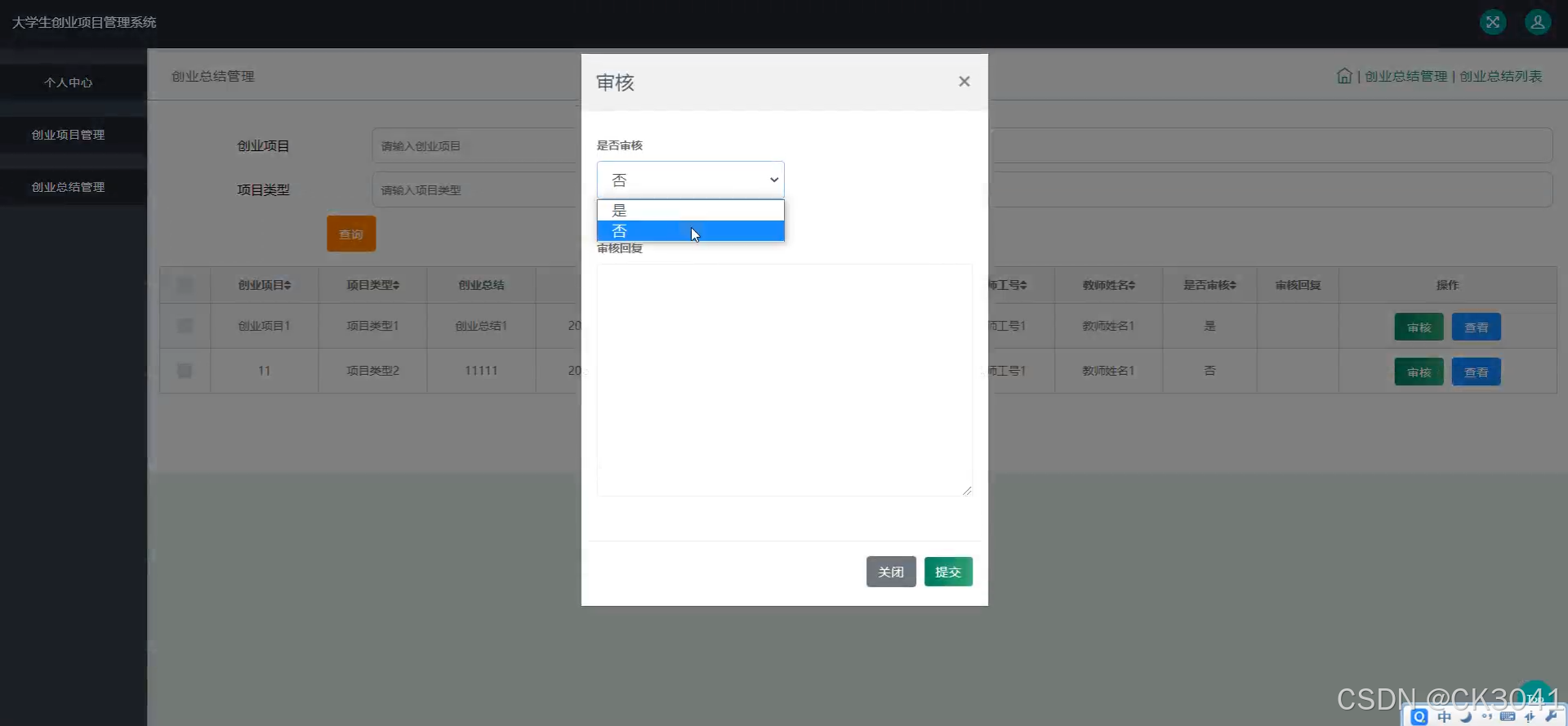Click the 关闭 button in the dialog
Image resolution: width=1568 pixels, height=726 pixels.
(891, 572)
